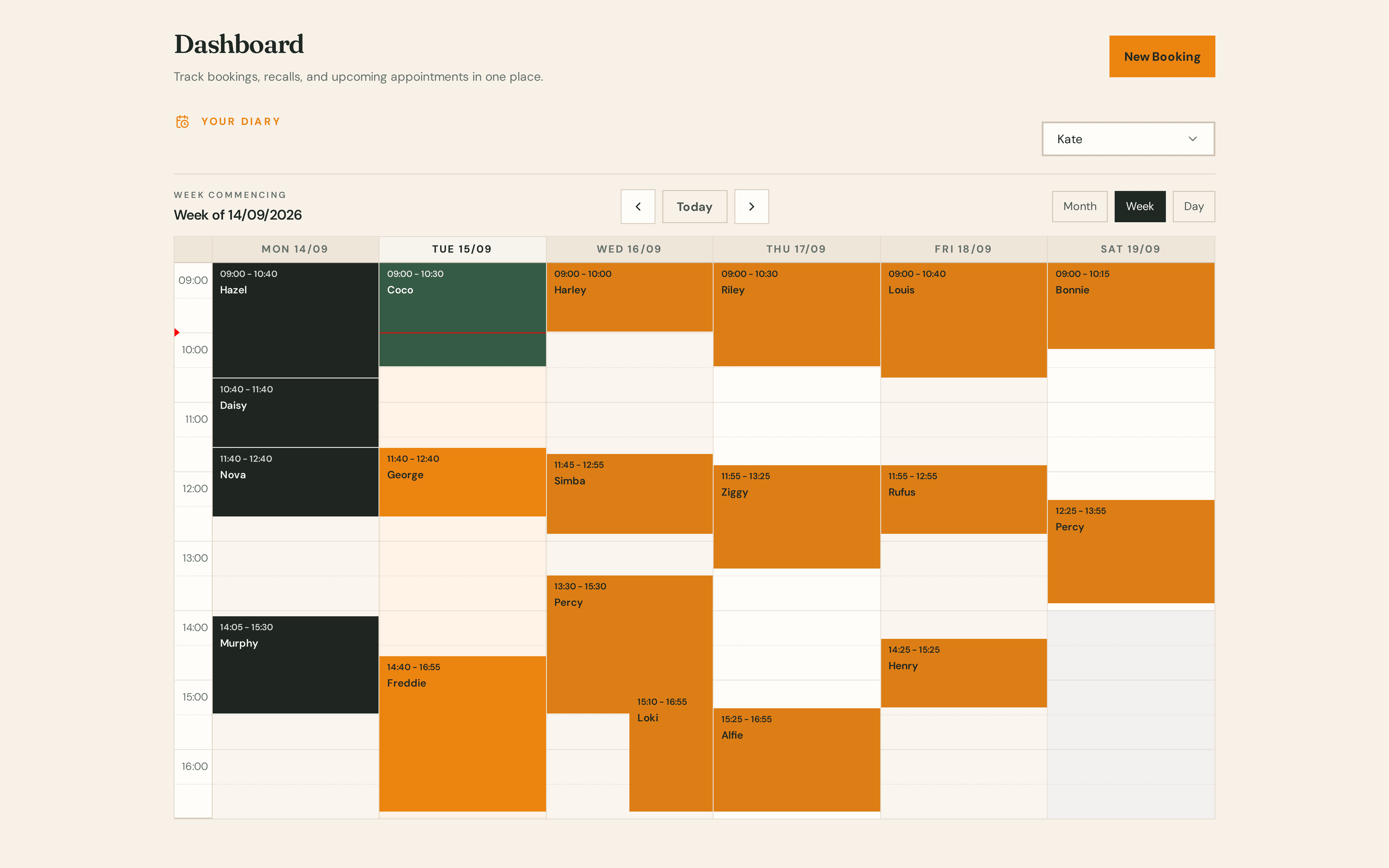
Task: Click the New Booking button
Action: click(x=1162, y=56)
